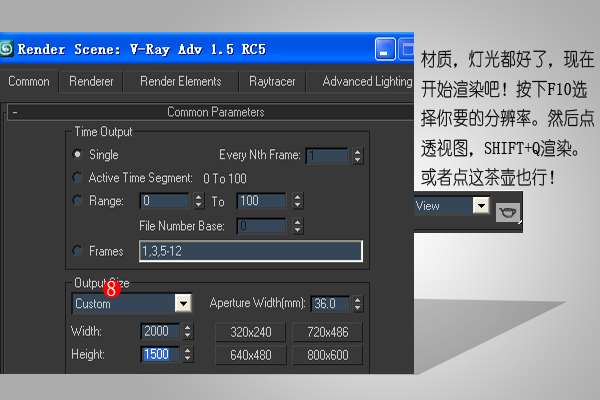Click the Every Nth Frame spinner
Image resolution: width=600 pixels, height=400 pixels.
(357, 155)
